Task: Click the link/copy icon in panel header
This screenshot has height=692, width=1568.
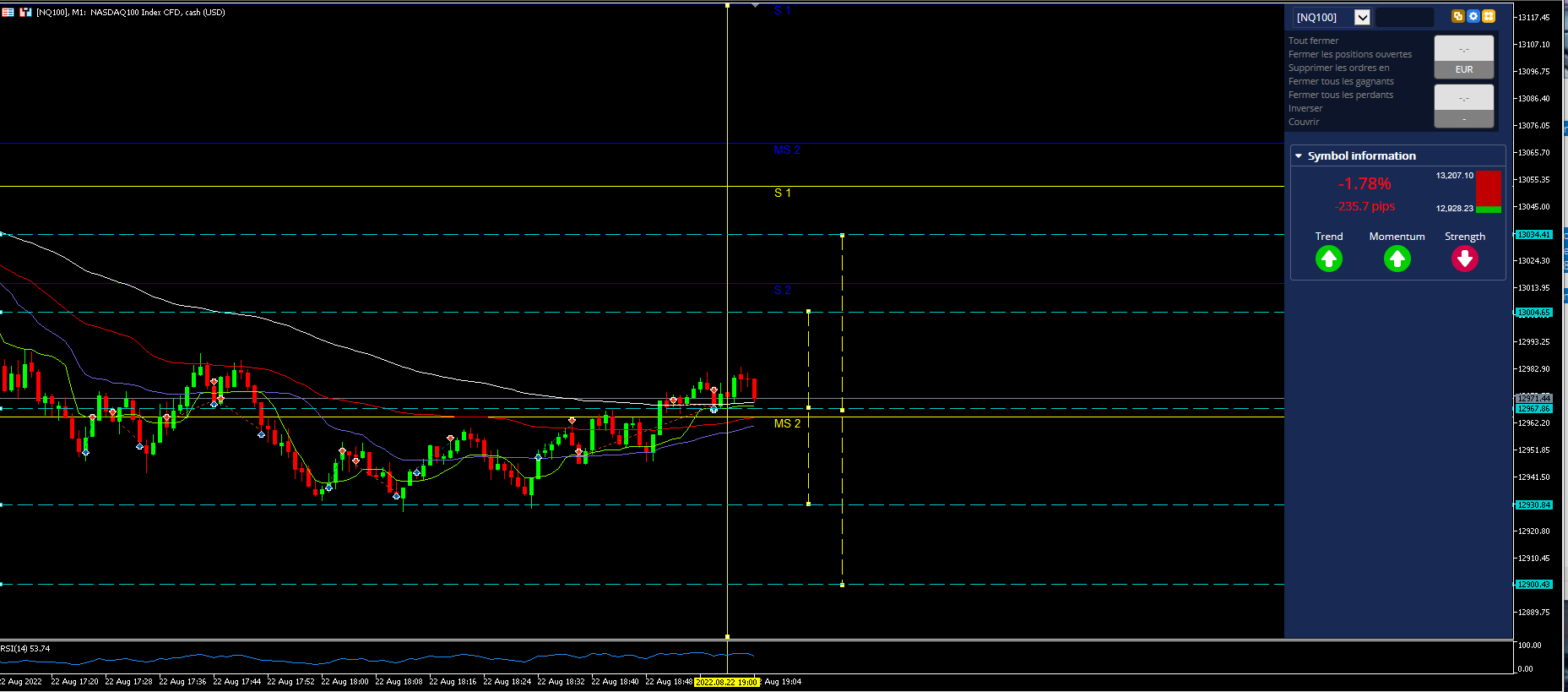Action: point(1458,16)
